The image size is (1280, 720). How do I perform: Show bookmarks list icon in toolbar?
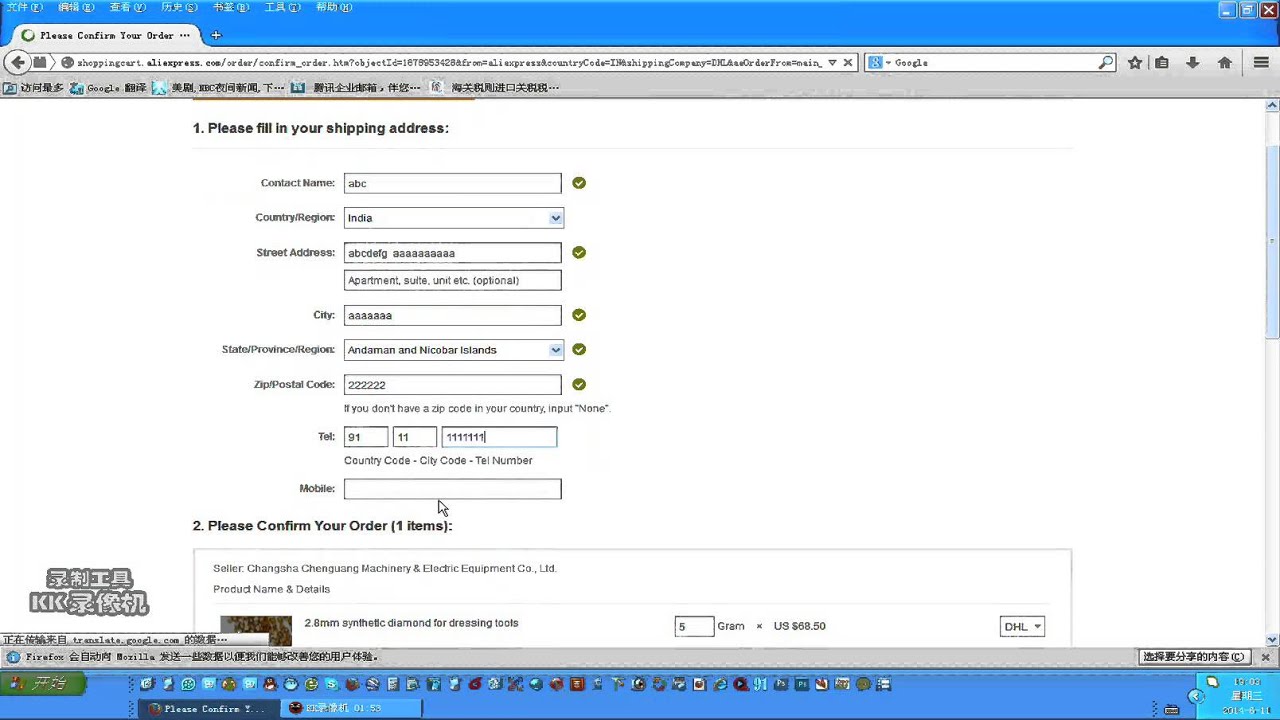pos(1162,62)
